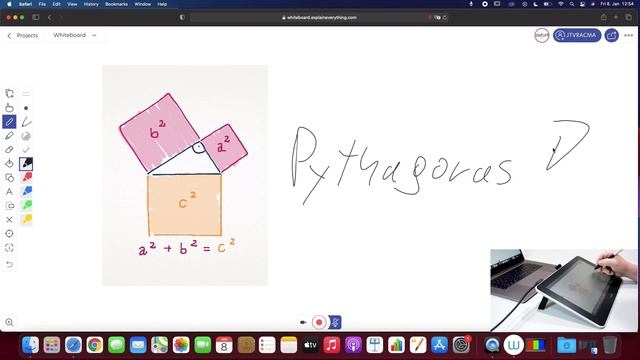Viewport: 640px width, 360px height.
Task: Open the gray opacity circle option
Action: coord(26,136)
